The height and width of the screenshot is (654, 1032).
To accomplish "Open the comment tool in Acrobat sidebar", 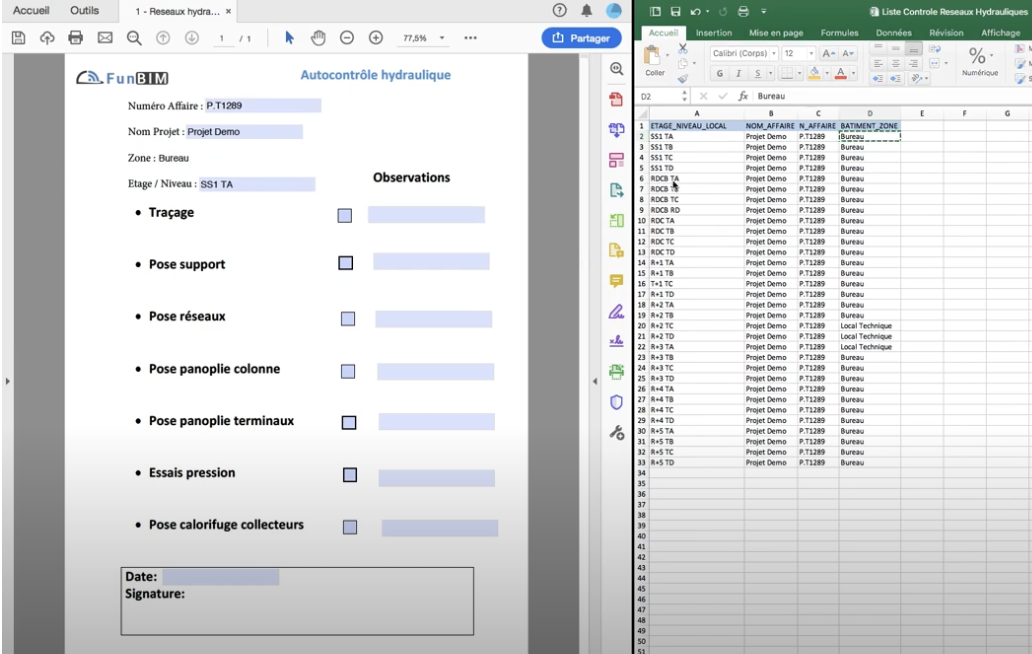I will (x=617, y=281).
